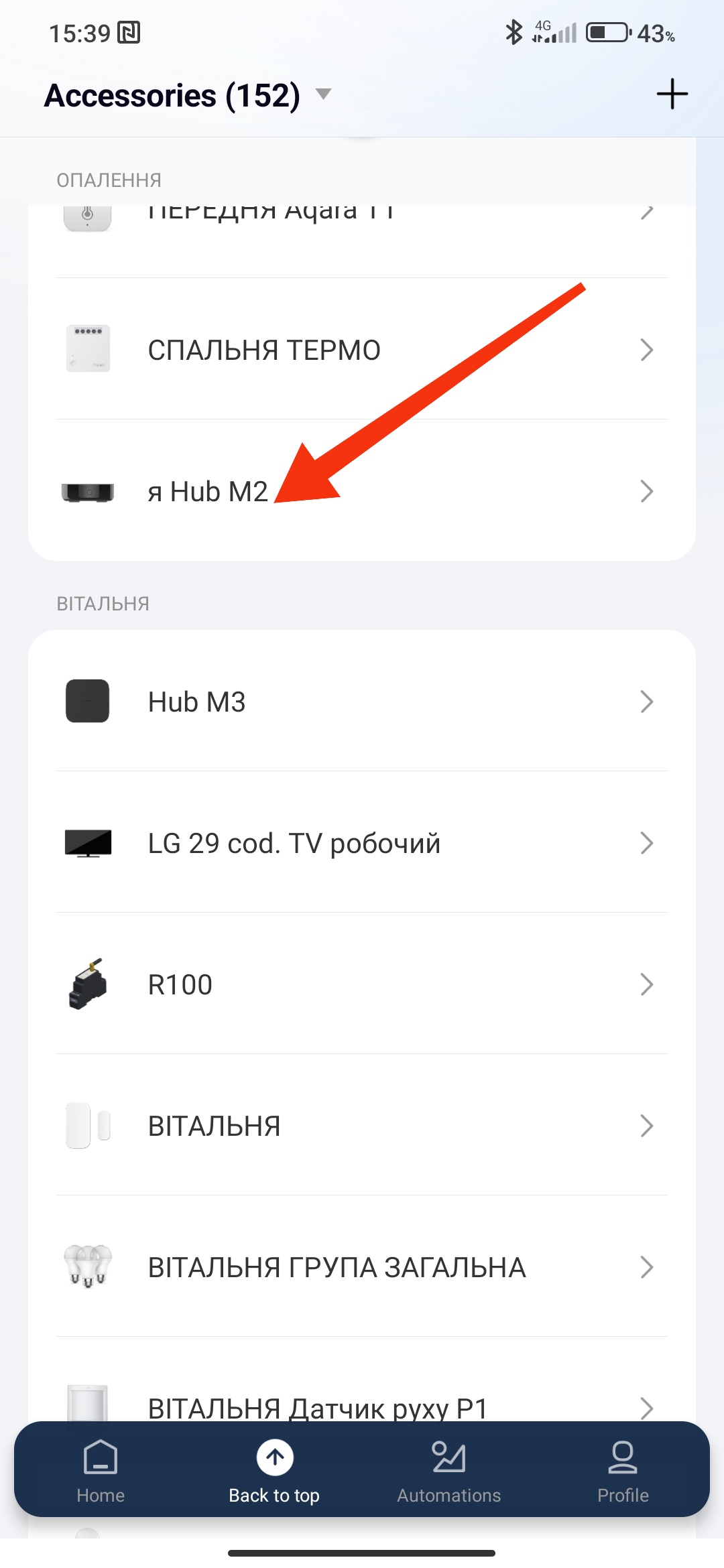
Task: Tap the light bulb group icon
Action: 87,1266
